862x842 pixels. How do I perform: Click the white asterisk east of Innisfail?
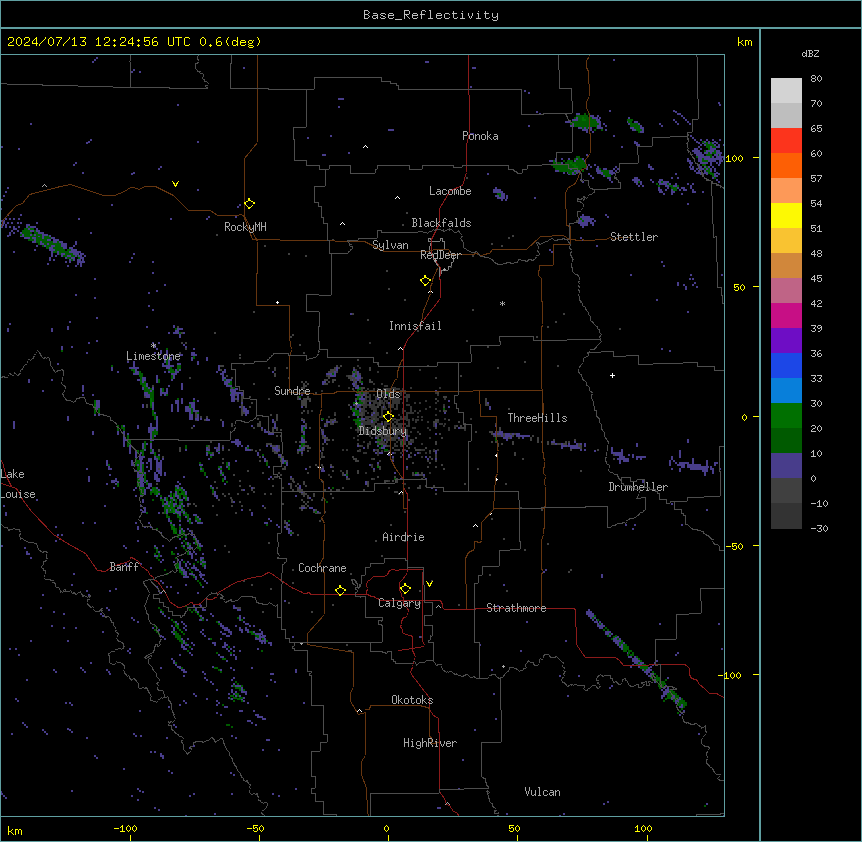click(502, 304)
